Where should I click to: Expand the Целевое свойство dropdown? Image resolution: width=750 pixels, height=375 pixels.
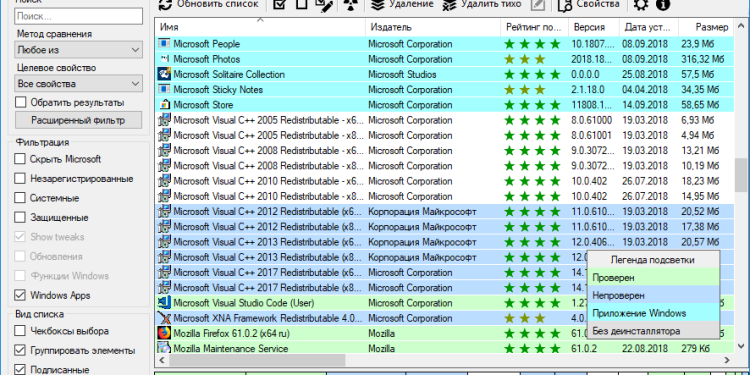tap(78, 84)
